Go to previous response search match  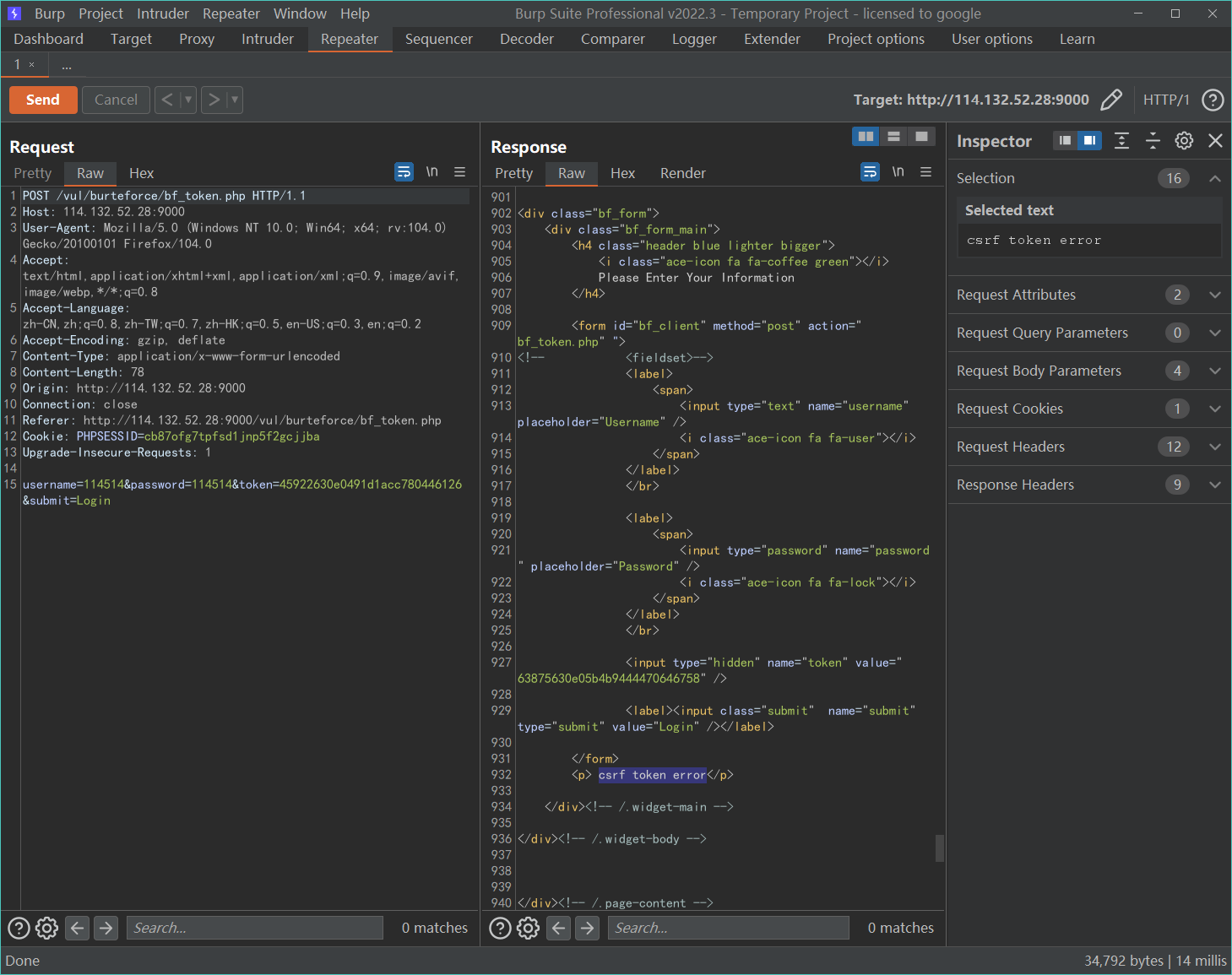click(x=559, y=929)
